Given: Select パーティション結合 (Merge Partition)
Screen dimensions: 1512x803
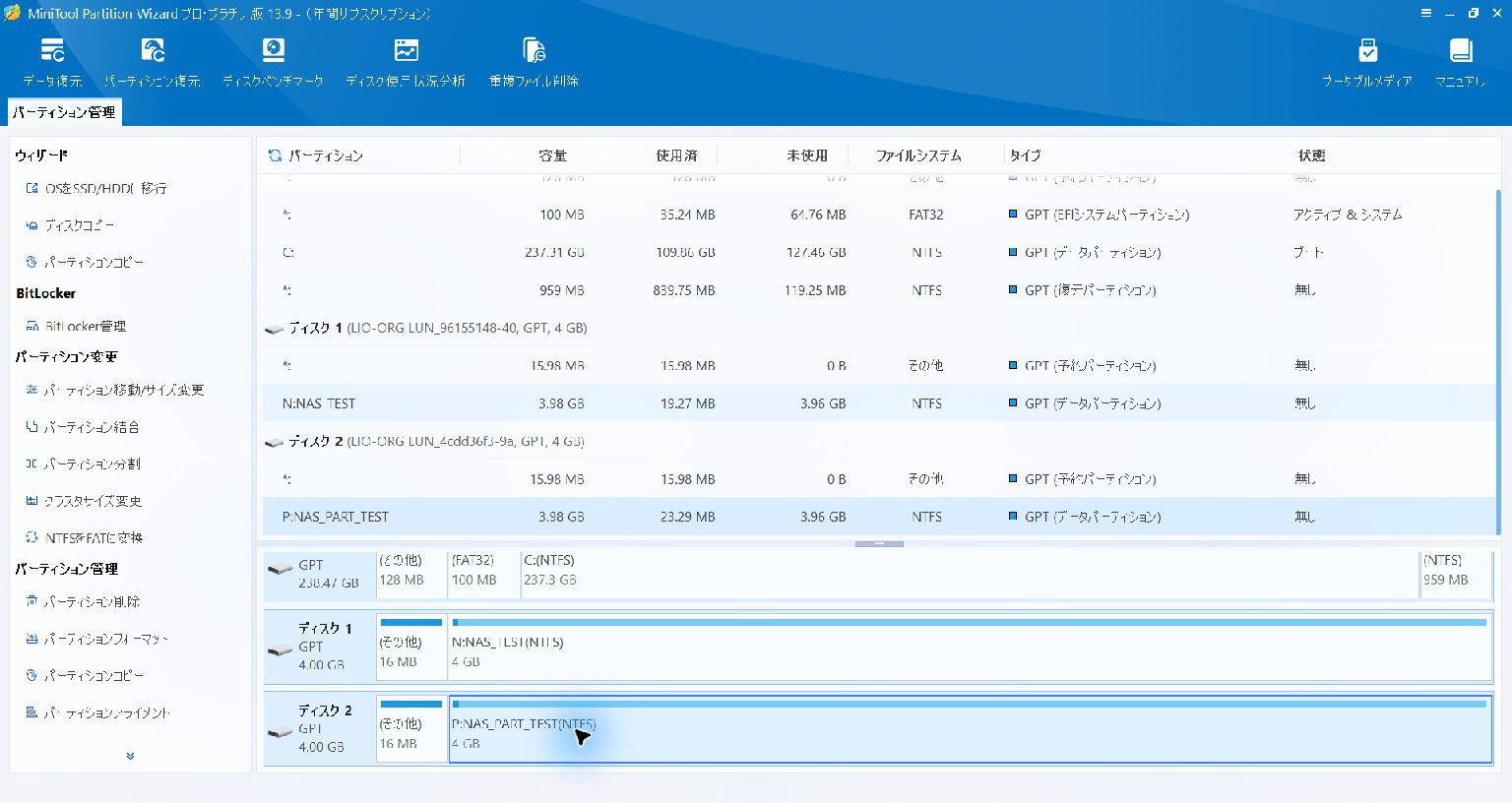Looking at the screenshot, I should tap(82, 427).
